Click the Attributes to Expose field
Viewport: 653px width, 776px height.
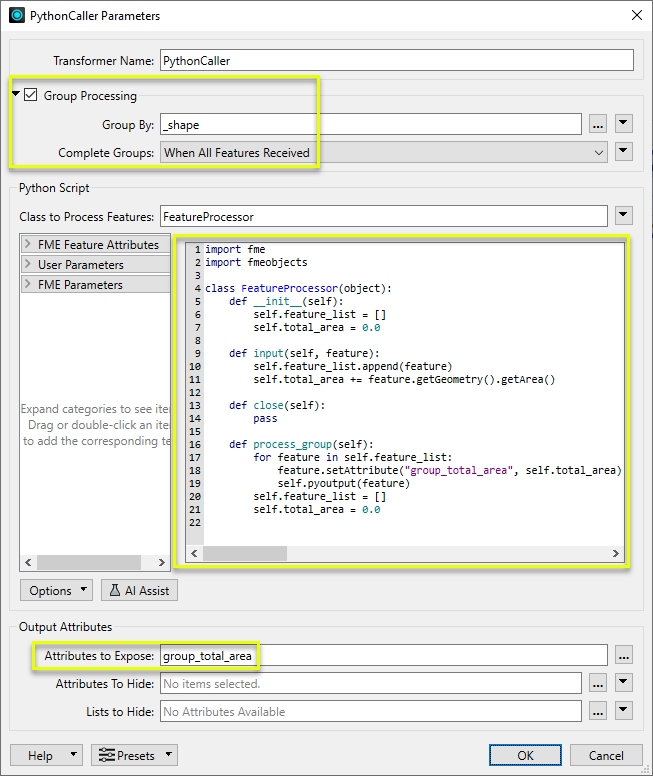tap(384, 655)
